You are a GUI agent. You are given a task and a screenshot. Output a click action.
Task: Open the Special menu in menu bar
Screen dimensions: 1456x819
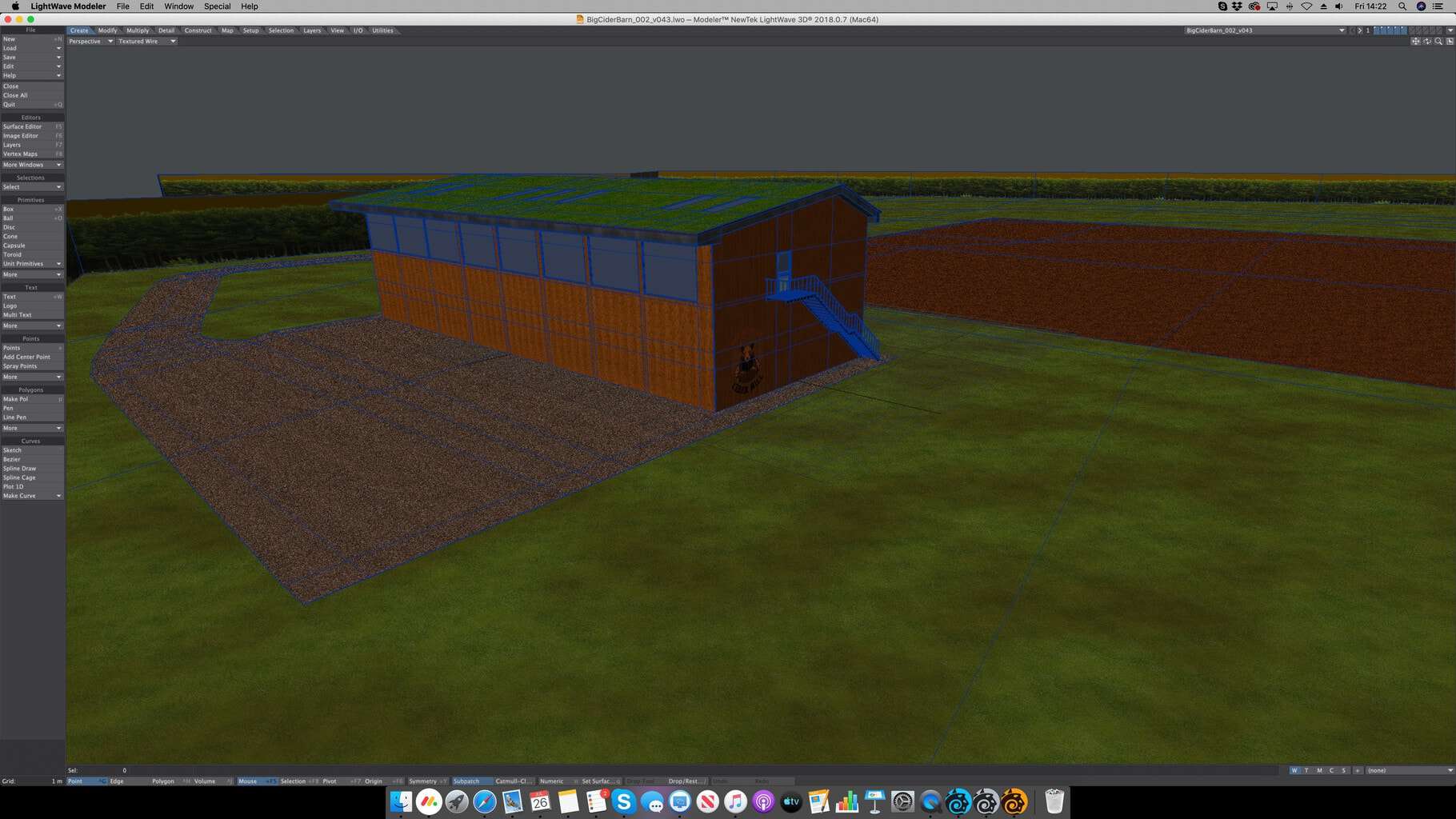(x=217, y=6)
